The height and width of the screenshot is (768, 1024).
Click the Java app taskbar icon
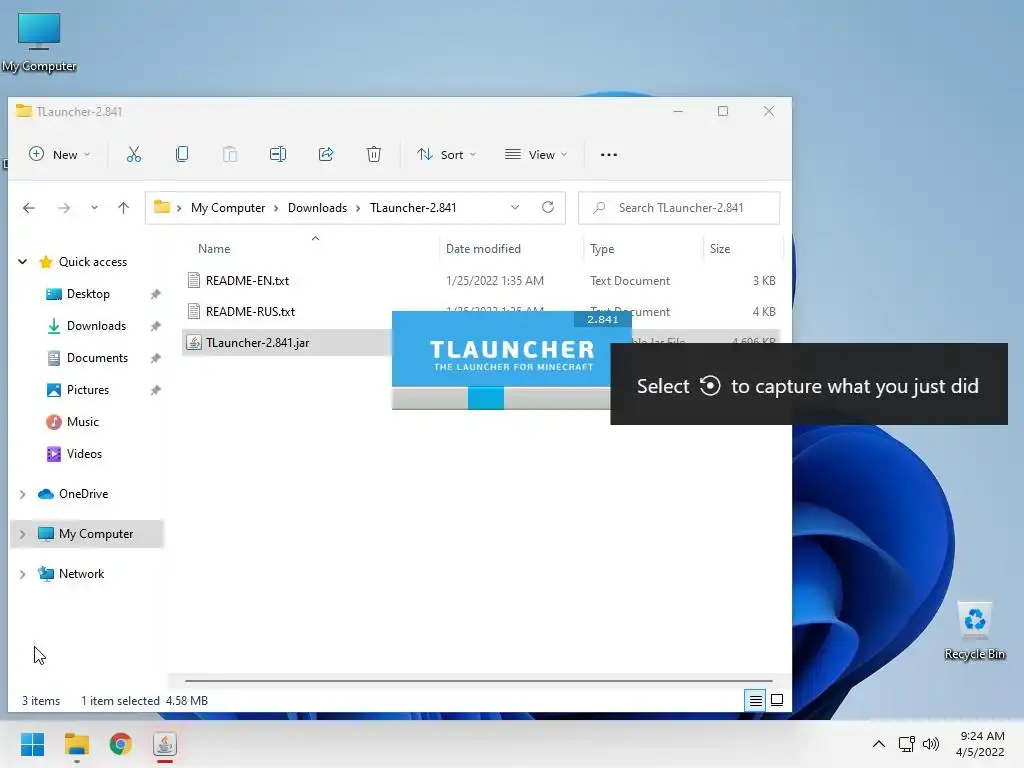165,744
